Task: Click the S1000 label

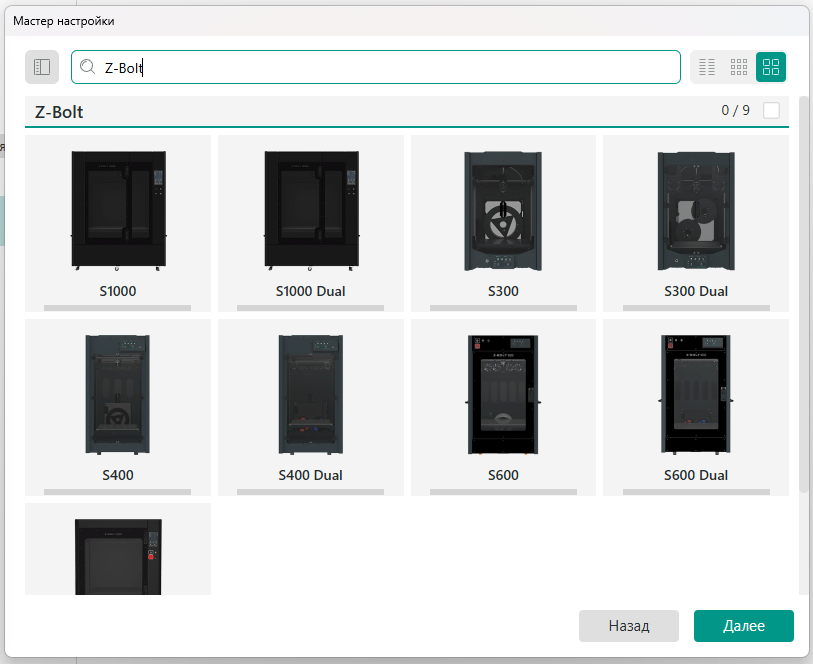Action: 118,291
